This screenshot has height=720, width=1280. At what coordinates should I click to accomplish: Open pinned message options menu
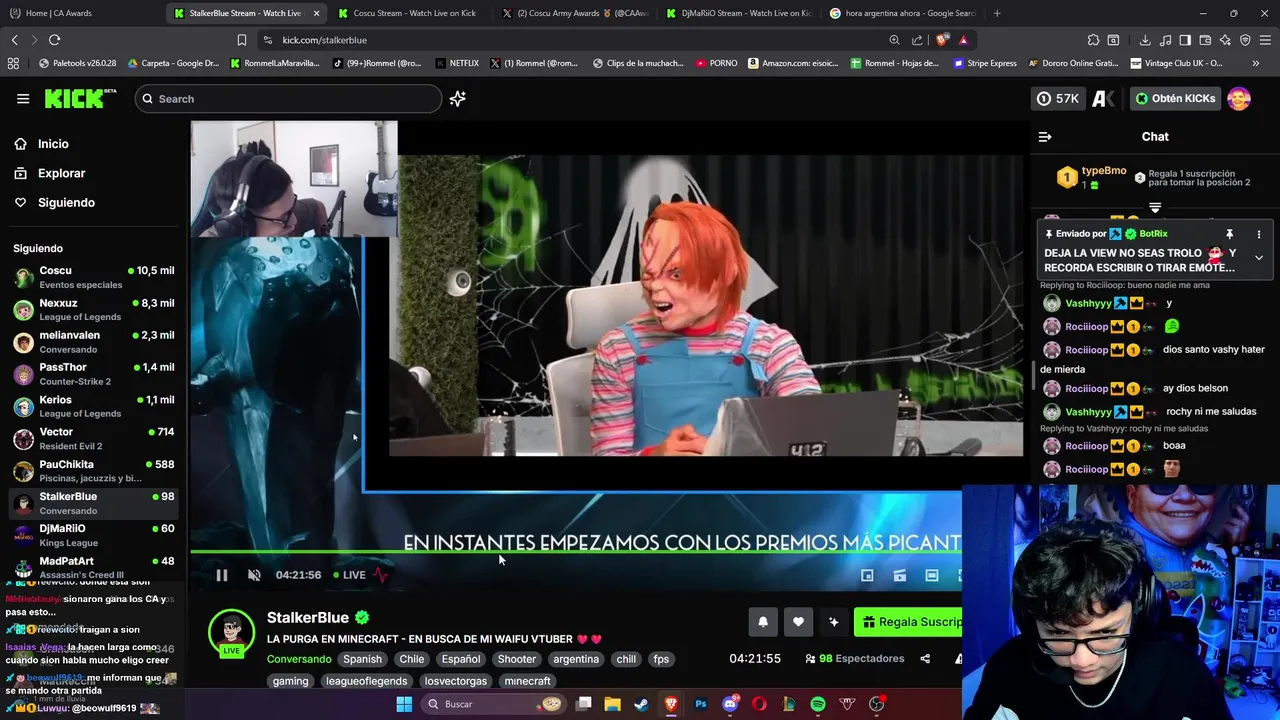[x=1259, y=234]
